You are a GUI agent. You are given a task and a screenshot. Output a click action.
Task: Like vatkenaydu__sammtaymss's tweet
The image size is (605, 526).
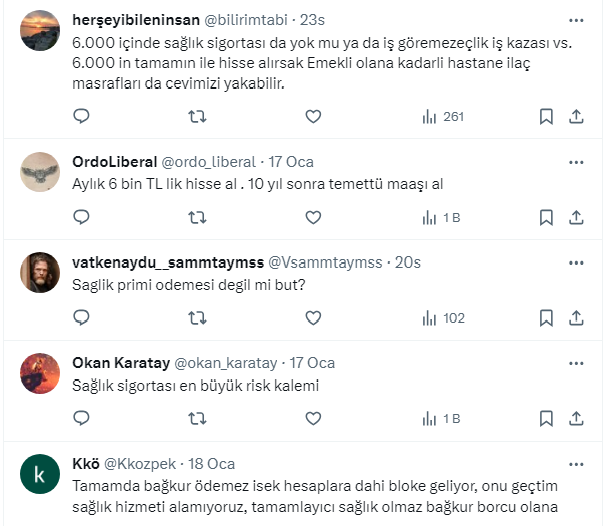(313, 319)
